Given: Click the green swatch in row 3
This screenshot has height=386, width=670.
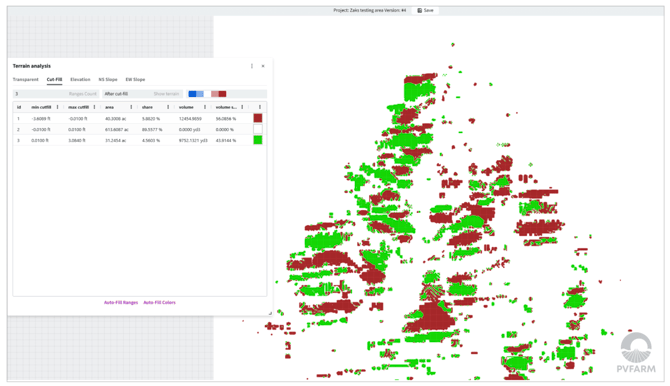Looking at the screenshot, I should click(x=258, y=140).
